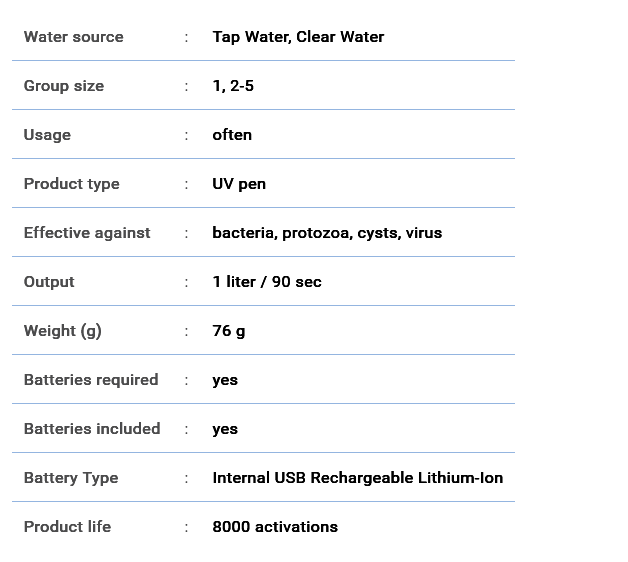Image resolution: width=628 pixels, height=562 pixels.
Task: Click the "Water source" label
Action: [74, 37]
